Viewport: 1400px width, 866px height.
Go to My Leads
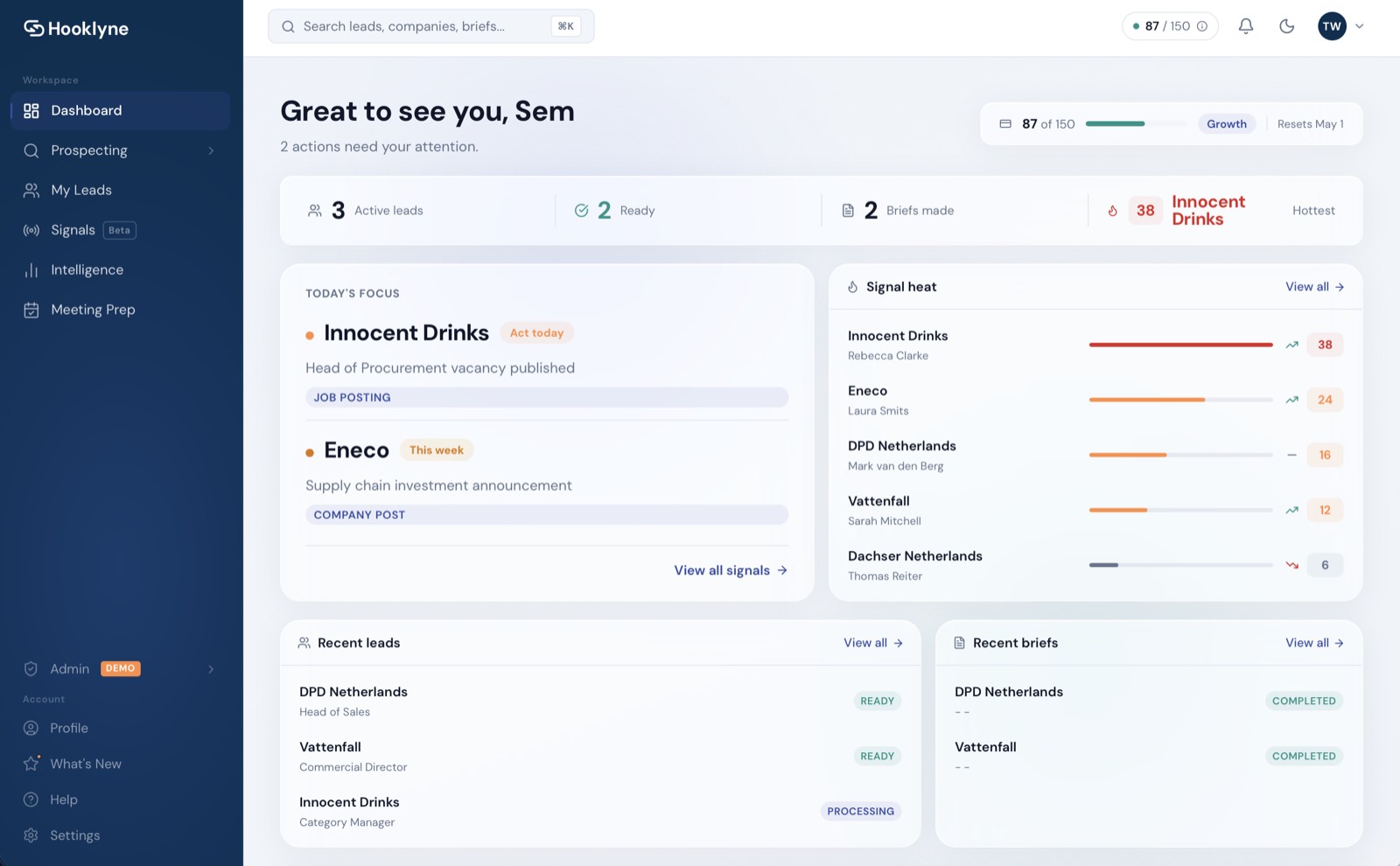pyautogui.click(x=121, y=190)
